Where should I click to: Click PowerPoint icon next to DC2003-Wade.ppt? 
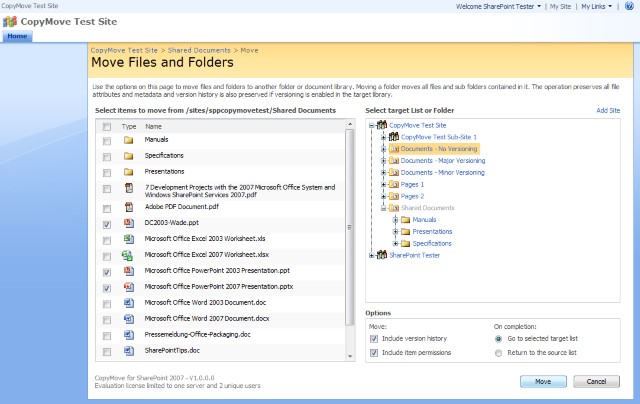click(128, 224)
